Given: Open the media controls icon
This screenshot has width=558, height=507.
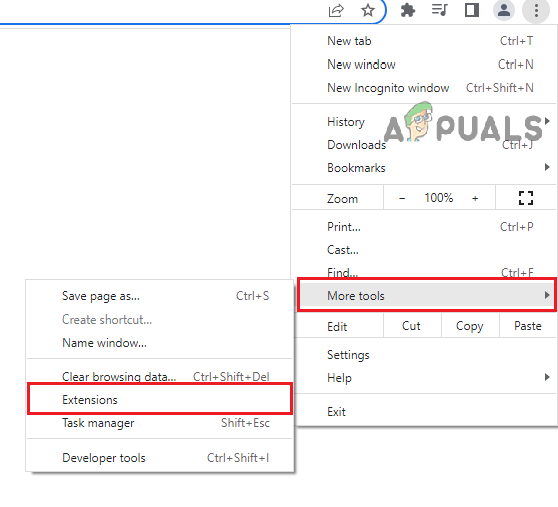Looking at the screenshot, I should point(439,10).
